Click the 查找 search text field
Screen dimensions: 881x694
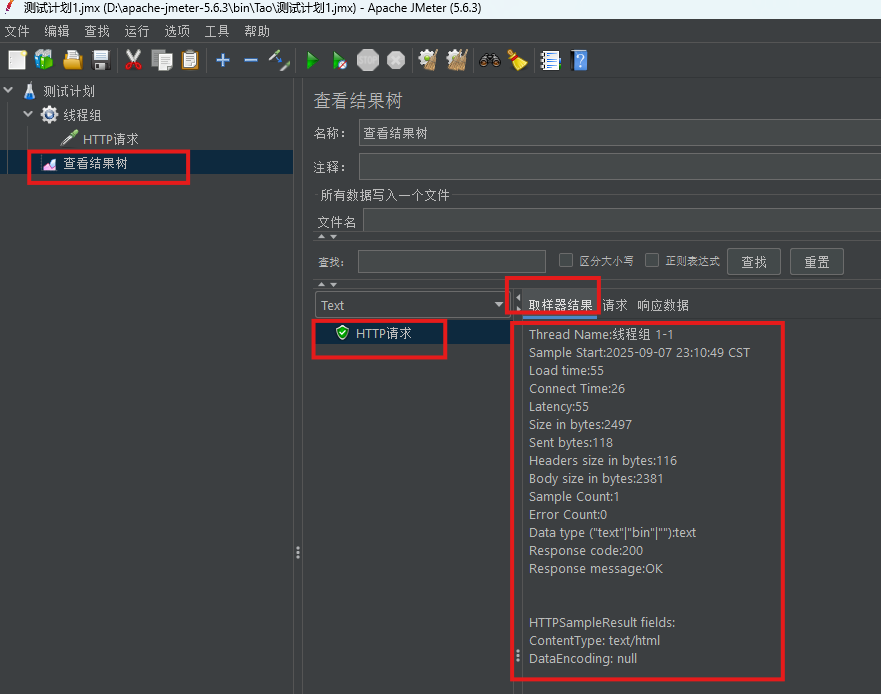[x=452, y=261]
